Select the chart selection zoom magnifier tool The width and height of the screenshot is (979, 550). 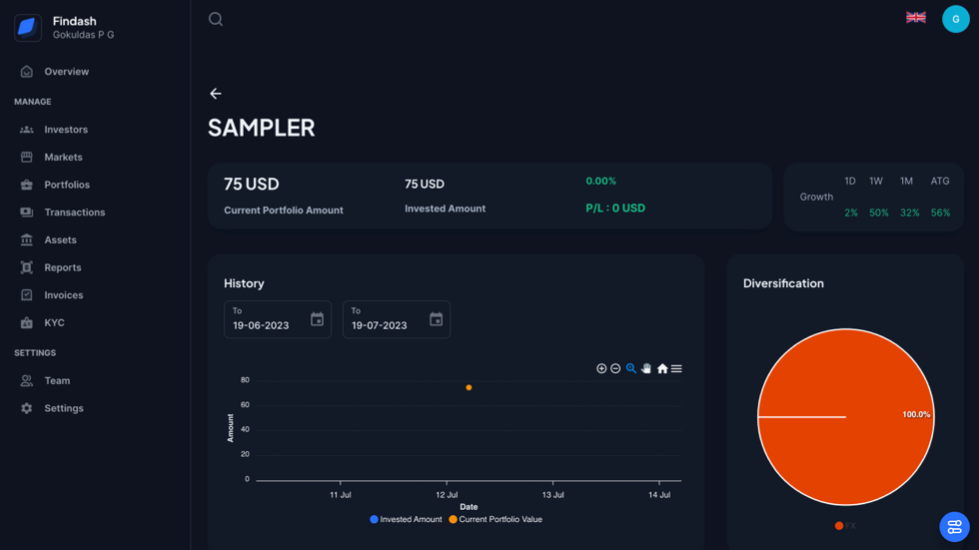click(x=631, y=369)
